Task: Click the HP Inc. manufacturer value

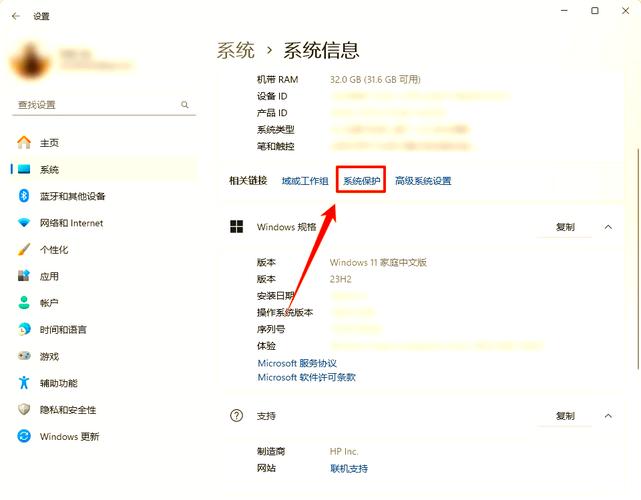Action: pyautogui.click(x=344, y=451)
